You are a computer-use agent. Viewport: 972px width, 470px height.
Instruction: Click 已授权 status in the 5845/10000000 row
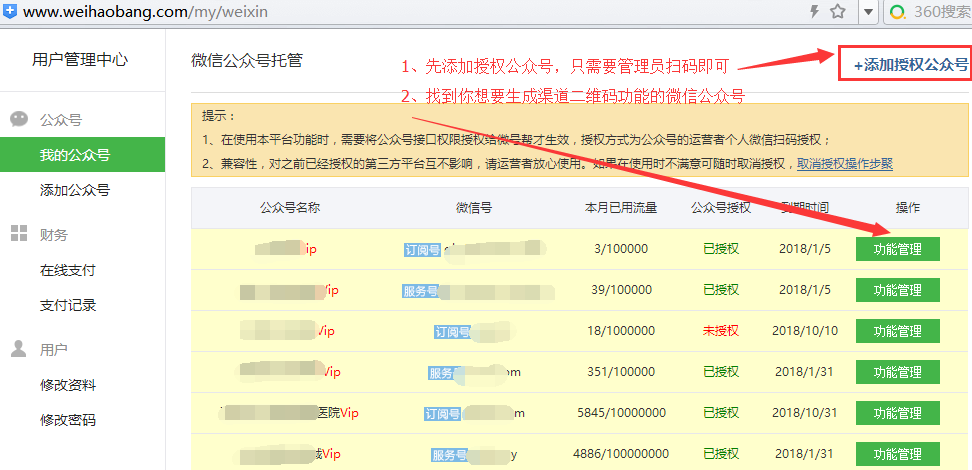coord(721,413)
